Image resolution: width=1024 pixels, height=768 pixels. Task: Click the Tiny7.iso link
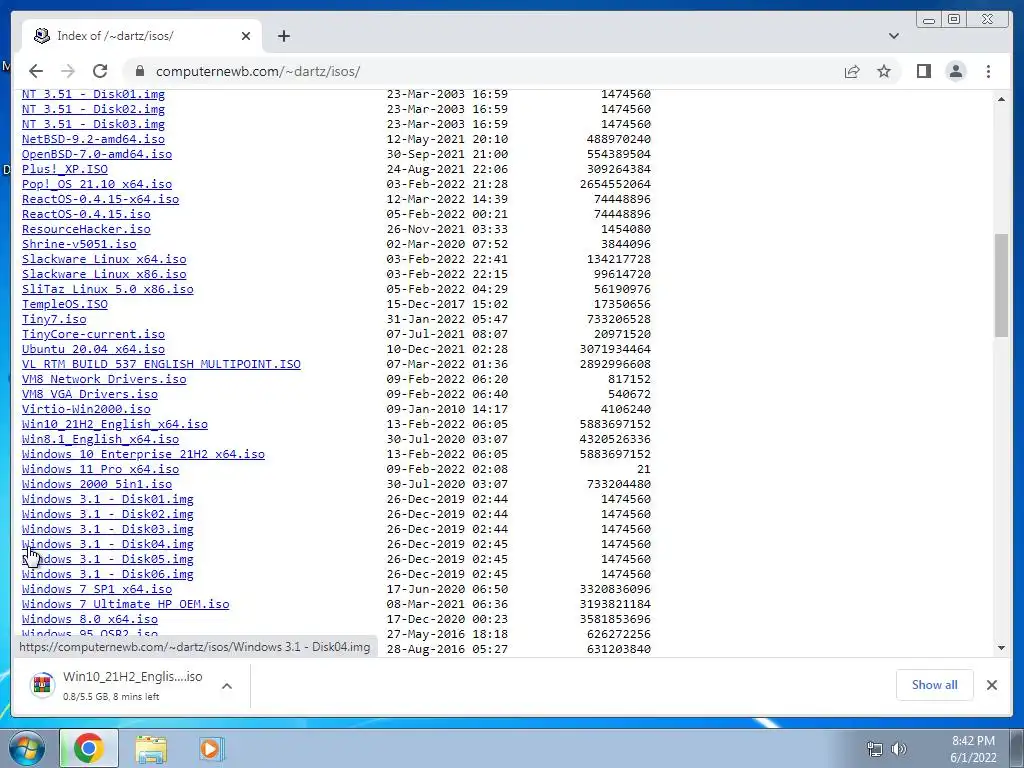pyautogui.click(x=54, y=319)
